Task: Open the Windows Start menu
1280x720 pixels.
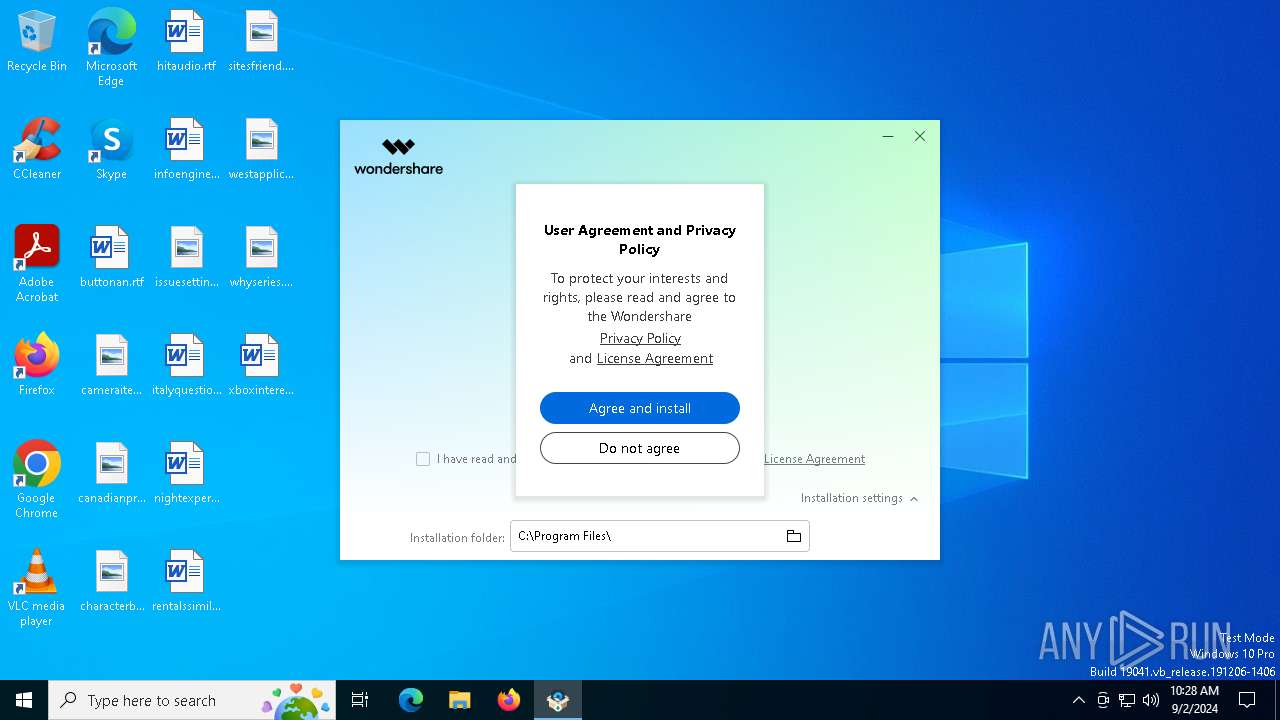Action: [24, 700]
